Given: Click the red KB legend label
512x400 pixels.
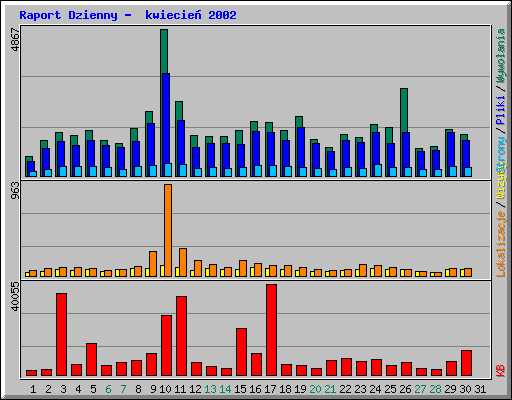Looking at the screenshot, I should (501, 371).
